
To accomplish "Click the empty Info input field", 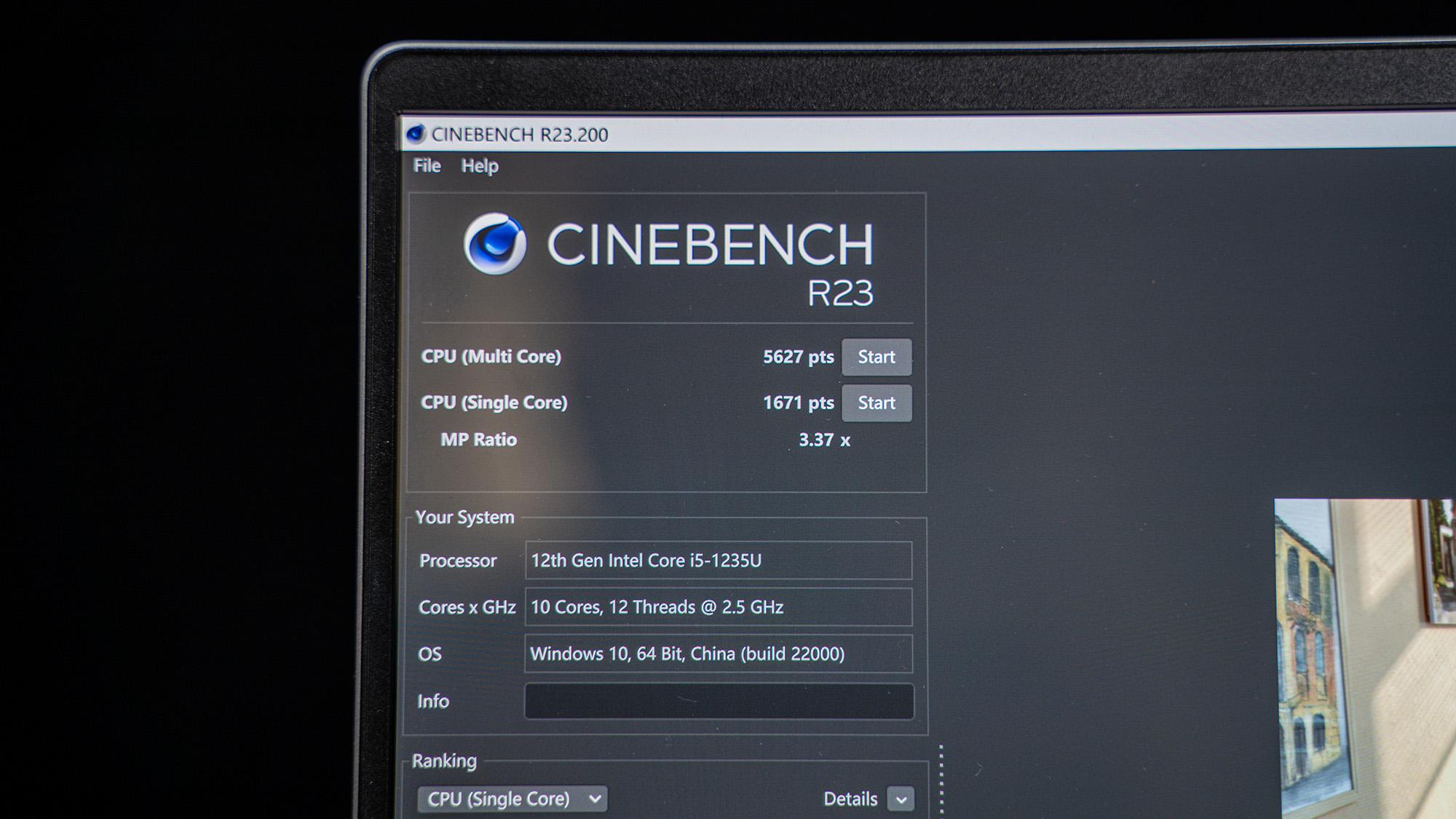I will (719, 701).
